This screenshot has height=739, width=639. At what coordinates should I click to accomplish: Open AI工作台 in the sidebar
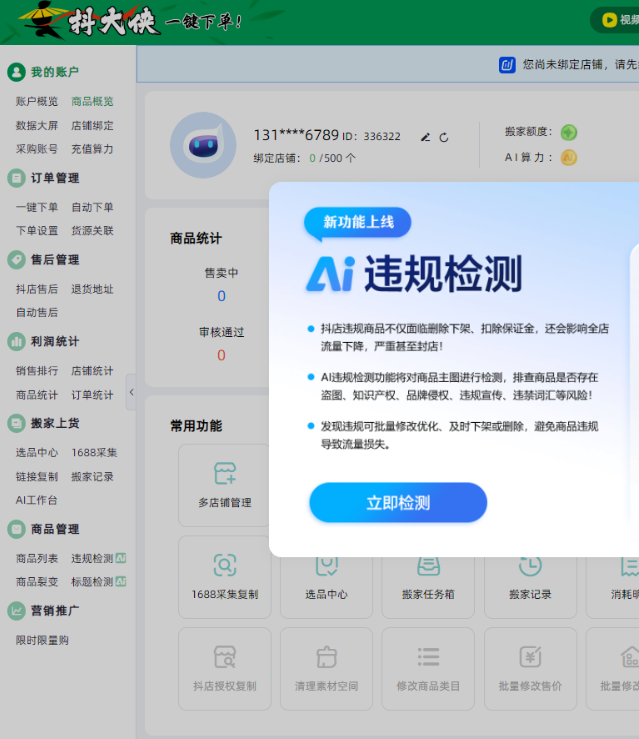tap(36, 500)
